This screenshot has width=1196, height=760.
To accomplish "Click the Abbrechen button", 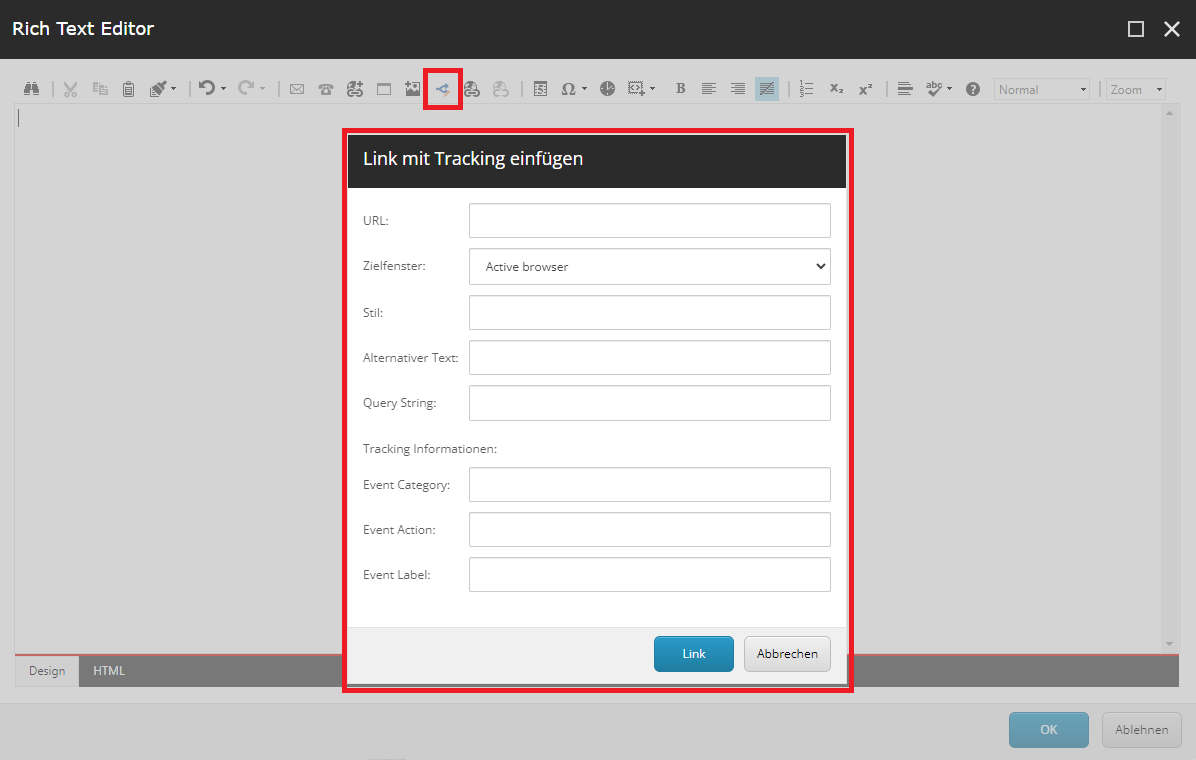I will coord(787,654).
